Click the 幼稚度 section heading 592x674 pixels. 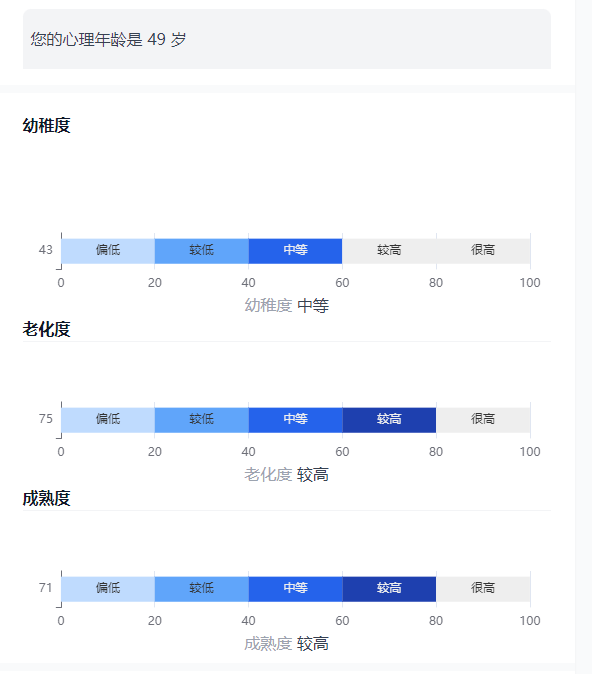(46, 126)
